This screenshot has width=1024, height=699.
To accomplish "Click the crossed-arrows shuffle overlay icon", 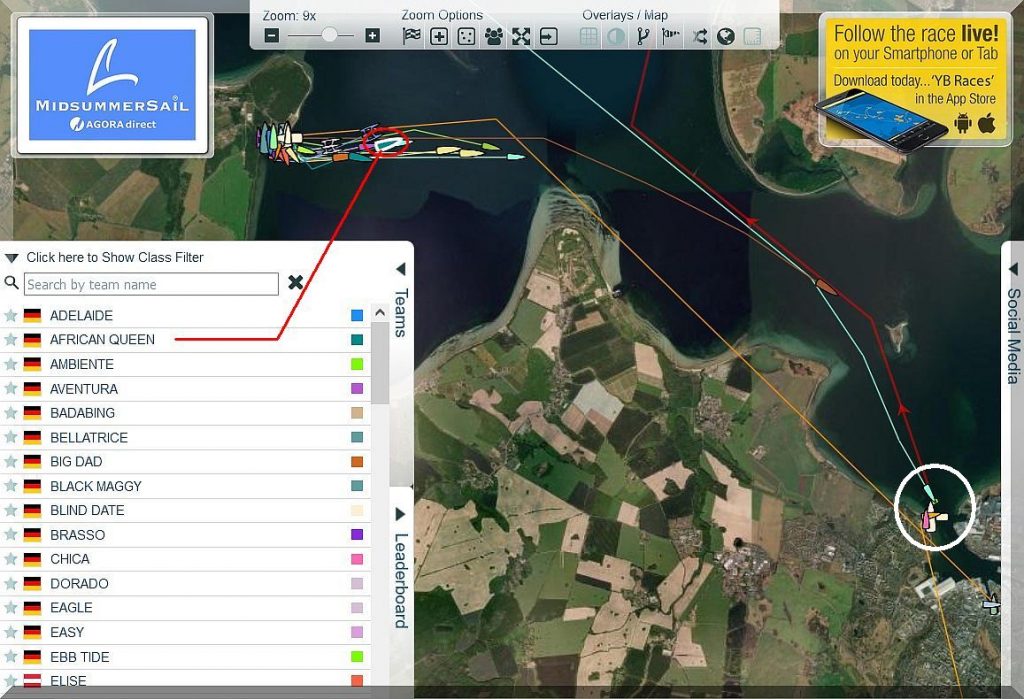I will tap(699, 37).
